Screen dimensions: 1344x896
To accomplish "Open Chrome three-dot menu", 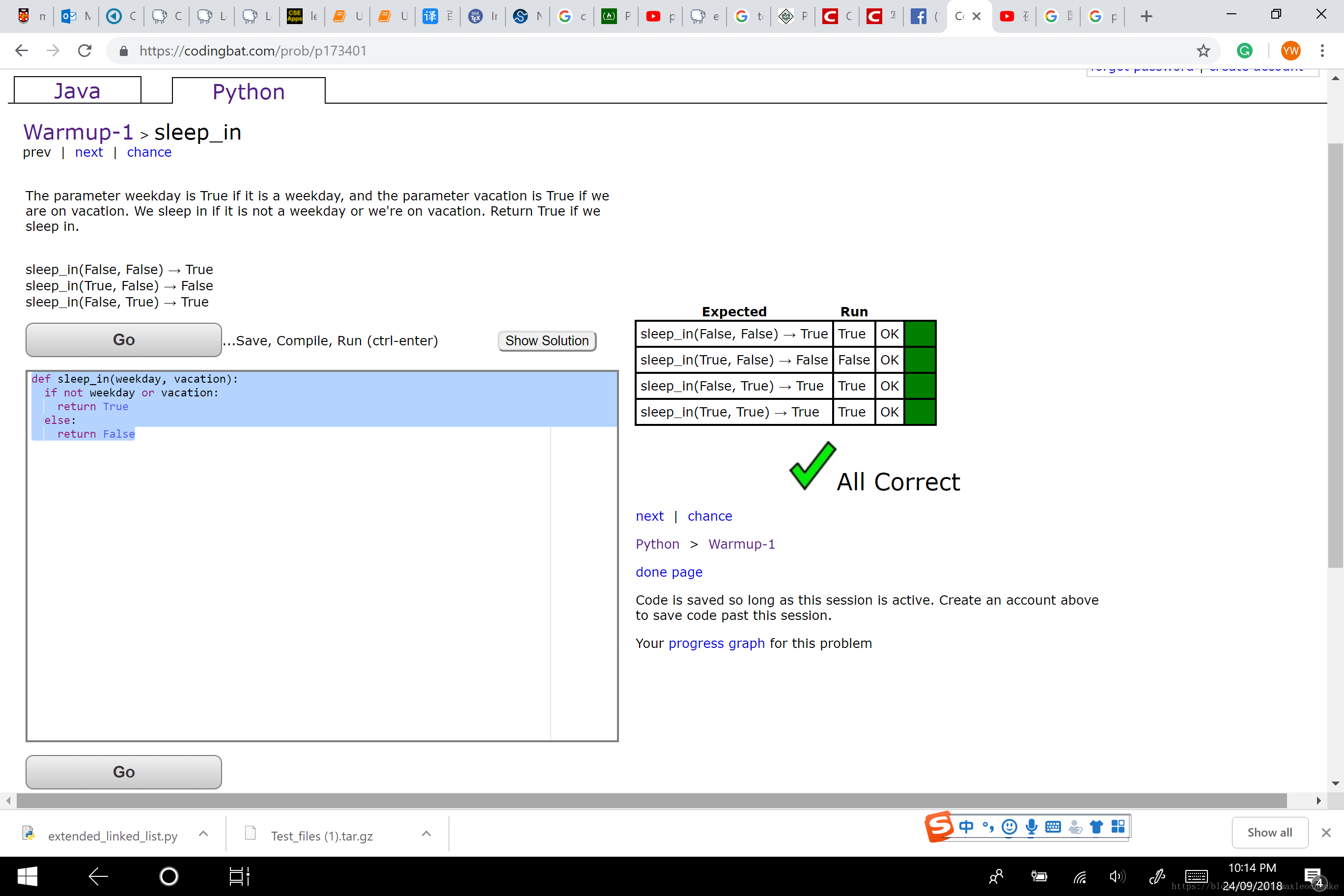I will (1322, 51).
